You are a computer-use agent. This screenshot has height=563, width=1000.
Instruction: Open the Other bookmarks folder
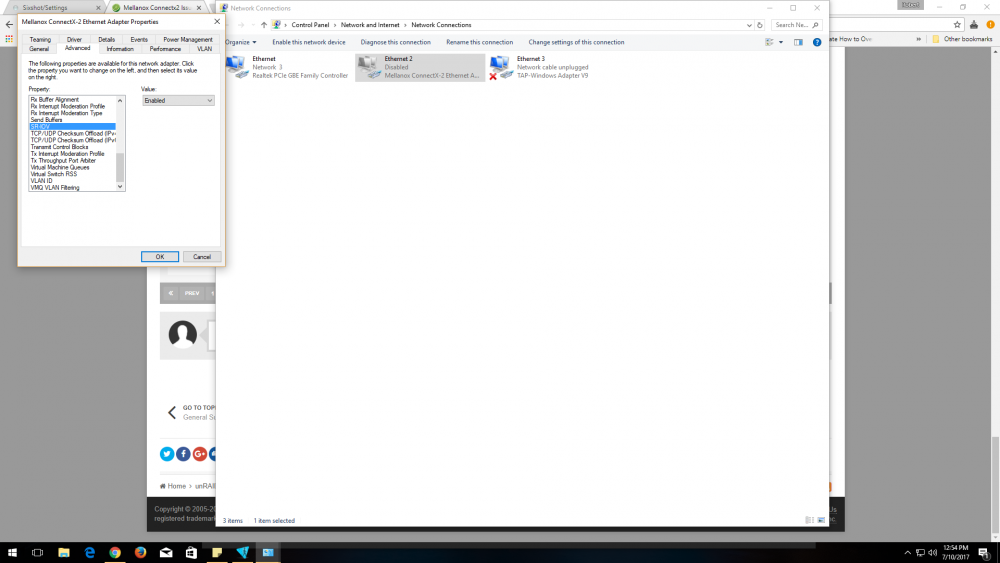click(962, 39)
